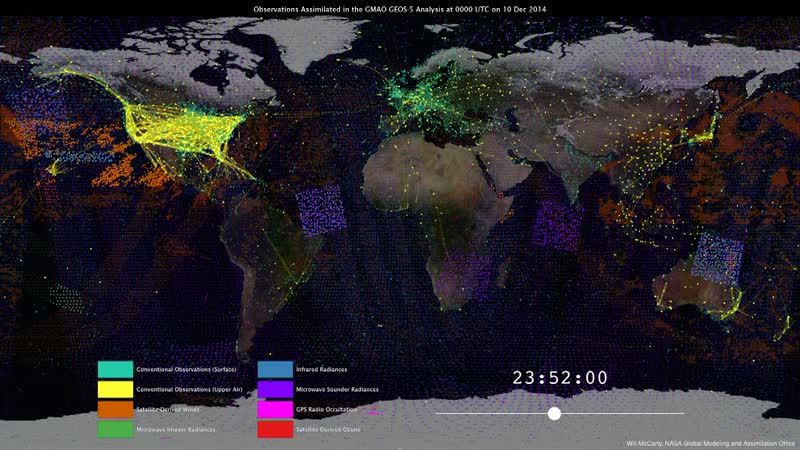Click the 'Conventional Observations (Upper Air)' label
Viewport: 800px width, 450px height.
point(186,389)
